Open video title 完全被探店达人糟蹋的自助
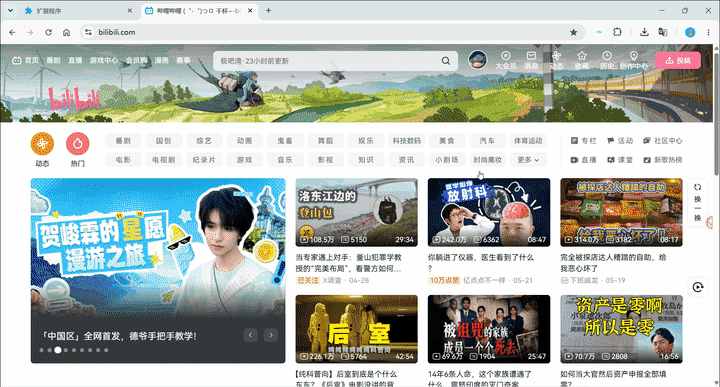720x387 pixels. [613, 263]
